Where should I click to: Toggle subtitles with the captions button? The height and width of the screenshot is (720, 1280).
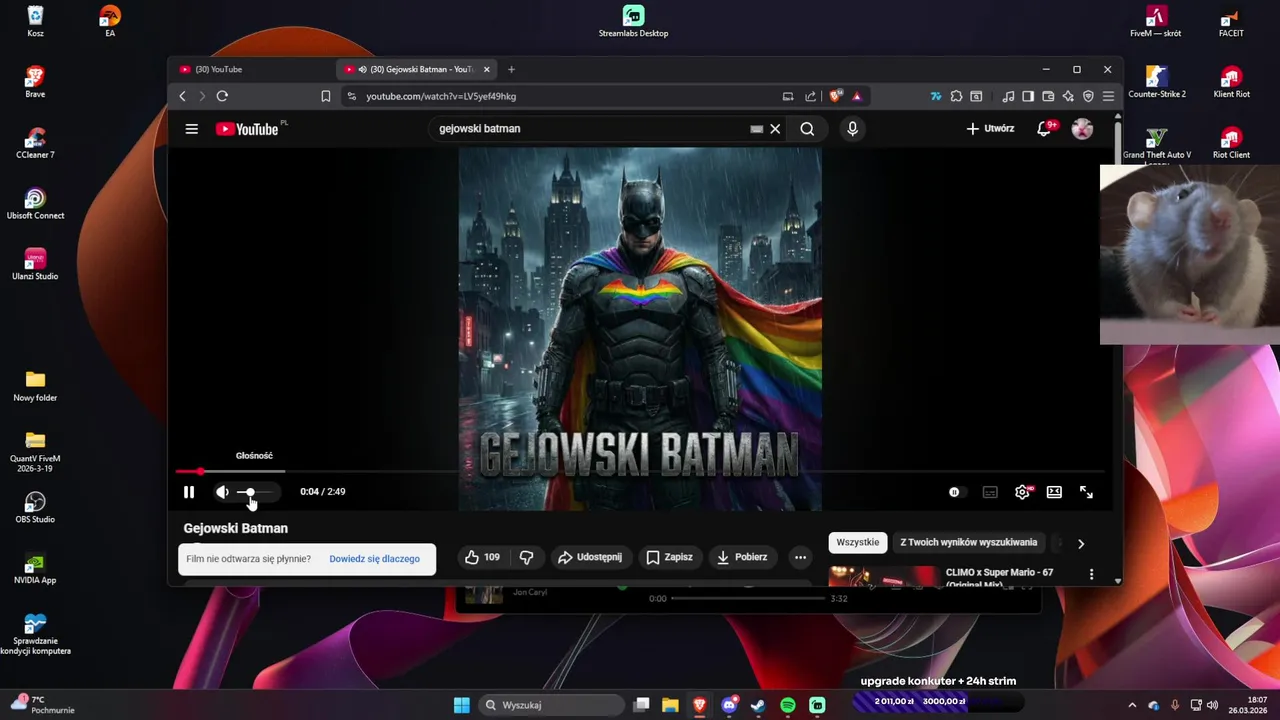pyautogui.click(x=990, y=492)
